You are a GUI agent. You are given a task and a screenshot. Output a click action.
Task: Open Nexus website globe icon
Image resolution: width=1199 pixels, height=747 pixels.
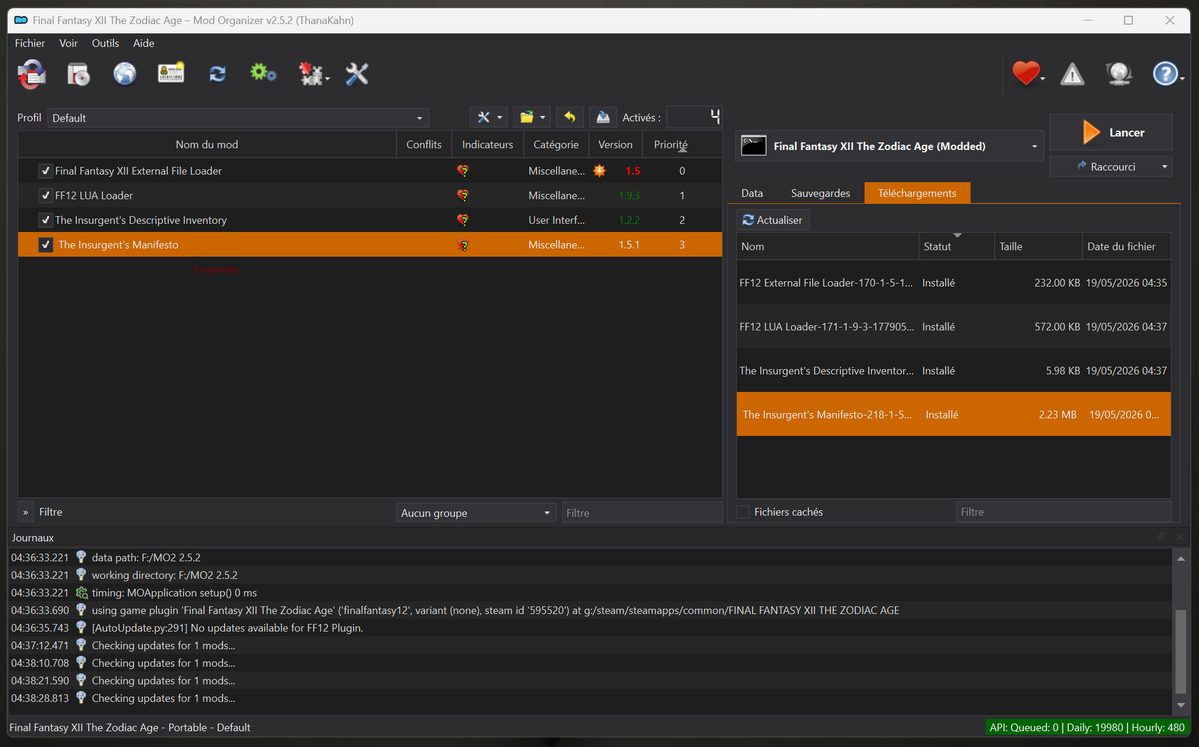pyautogui.click(x=125, y=74)
